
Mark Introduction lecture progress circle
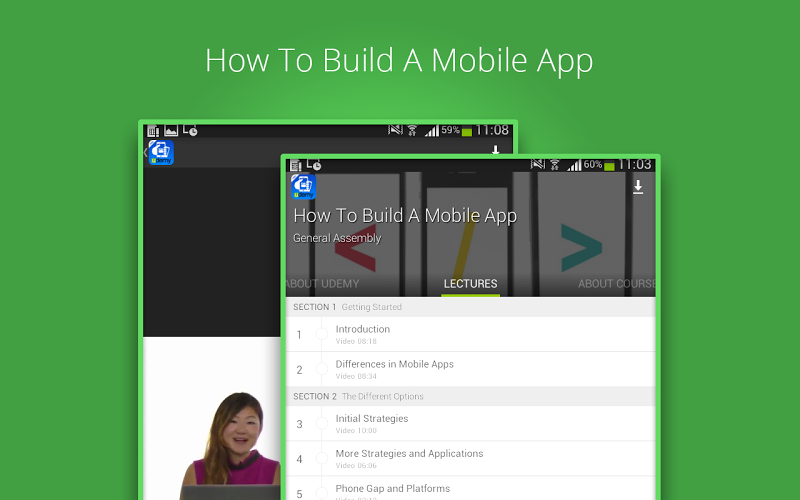321,334
